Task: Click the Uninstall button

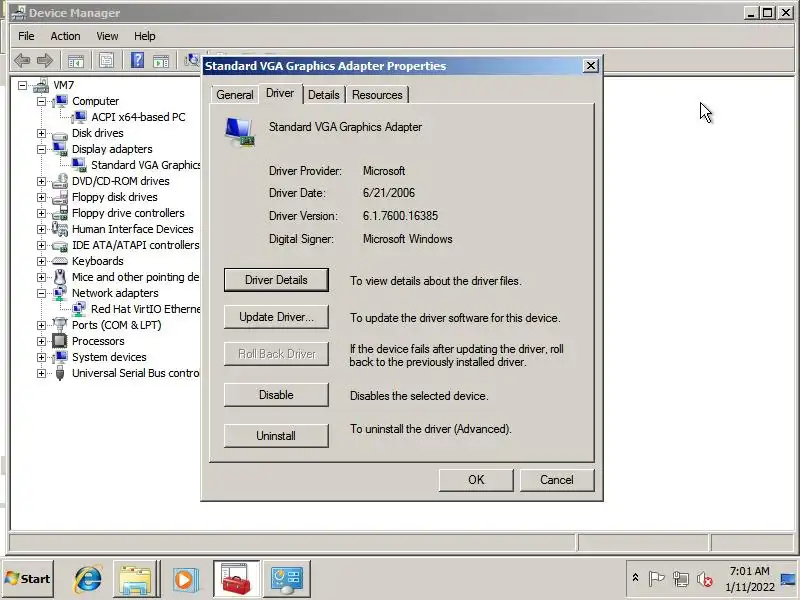Action: (276, 436)
